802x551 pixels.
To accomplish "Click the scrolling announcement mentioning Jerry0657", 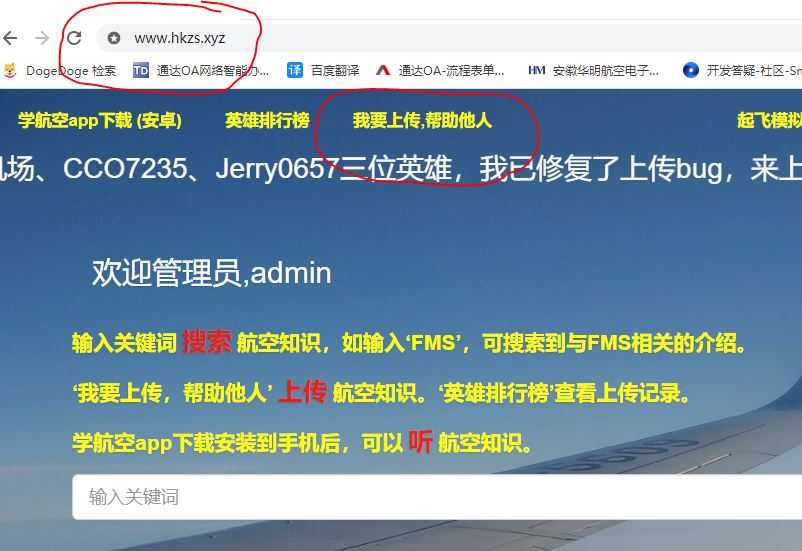I will click(401, 169).
